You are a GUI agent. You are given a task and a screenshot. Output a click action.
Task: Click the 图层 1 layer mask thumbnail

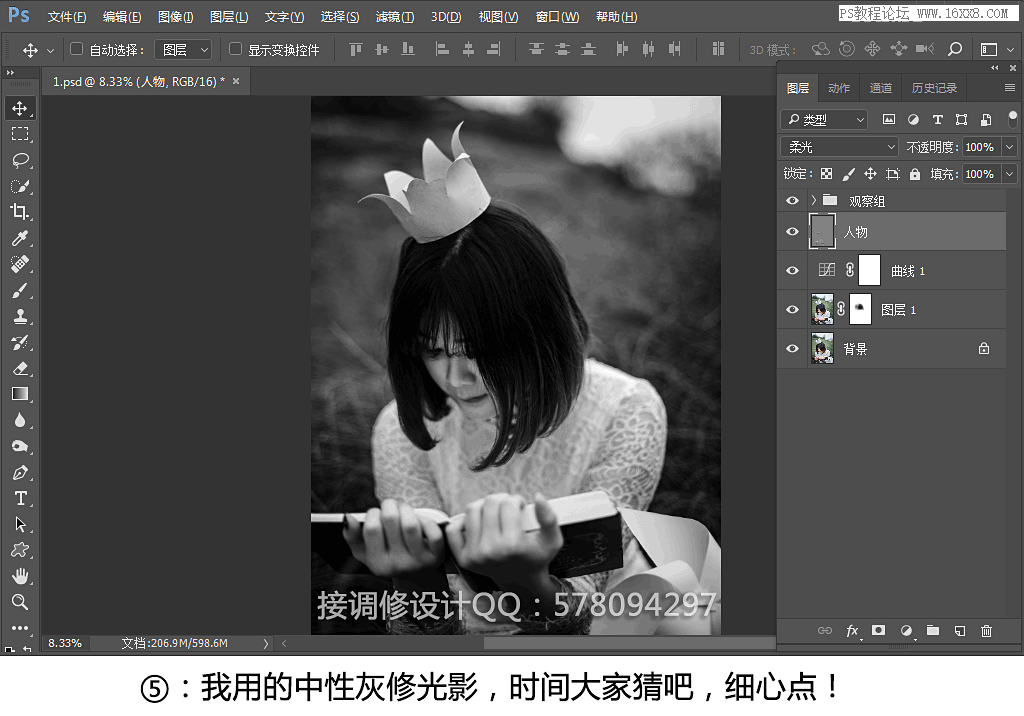860,310
